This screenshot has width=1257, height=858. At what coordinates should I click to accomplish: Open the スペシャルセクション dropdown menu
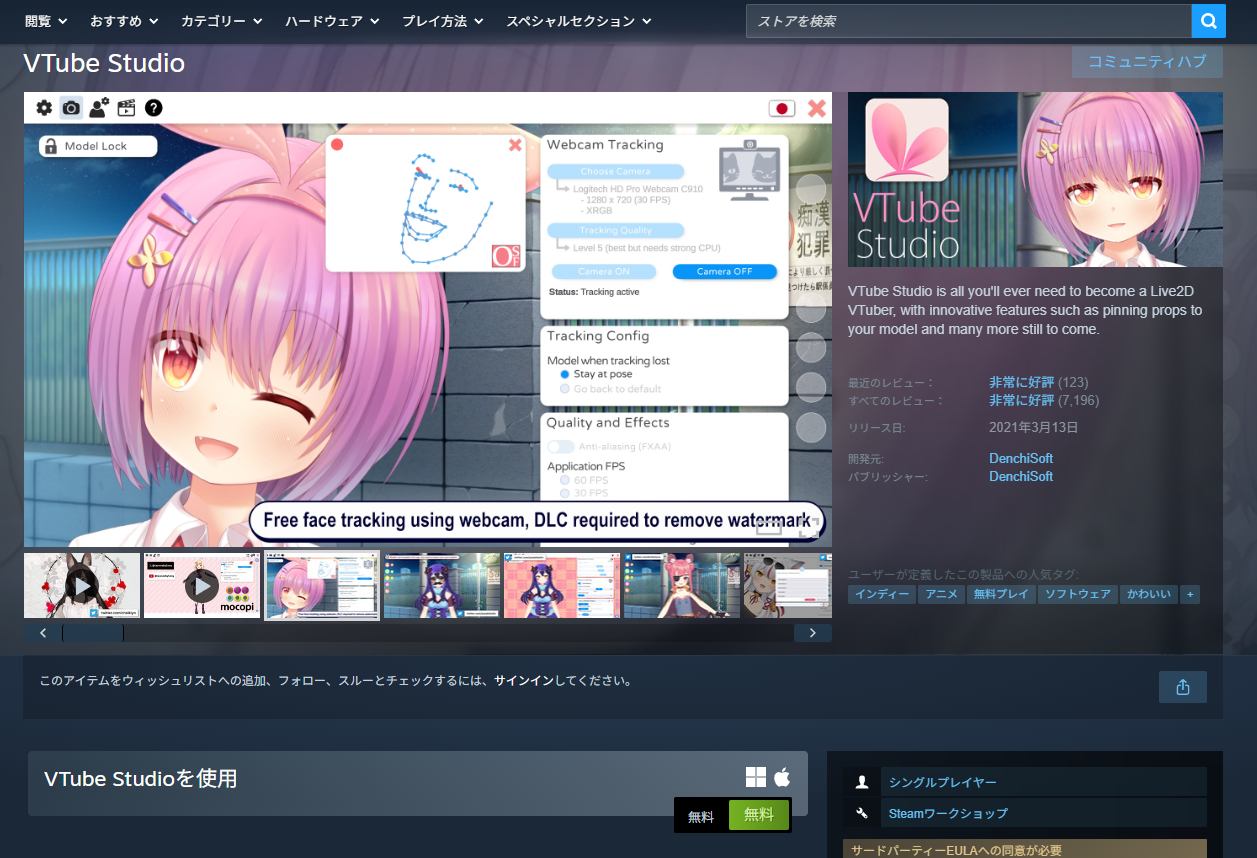point(579,21)
